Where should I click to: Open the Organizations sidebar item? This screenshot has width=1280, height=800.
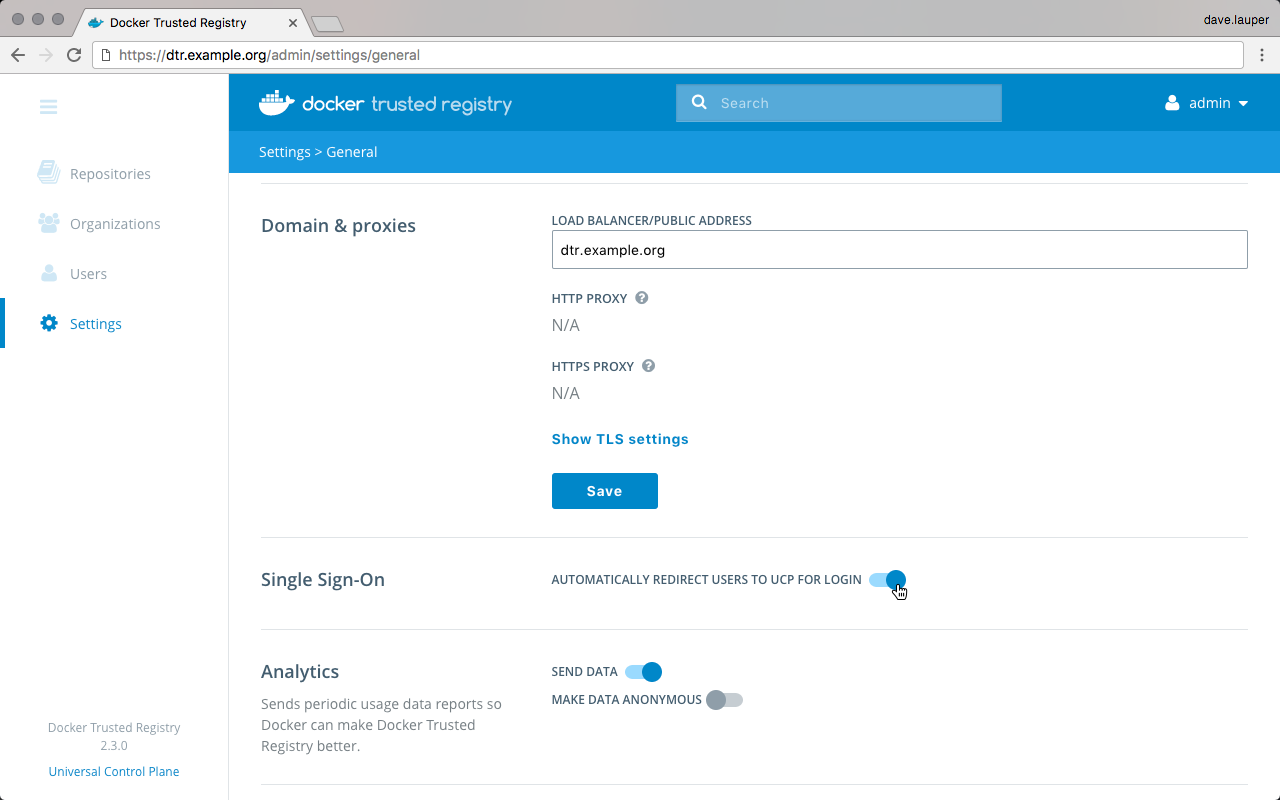click(x=114, y=224)
